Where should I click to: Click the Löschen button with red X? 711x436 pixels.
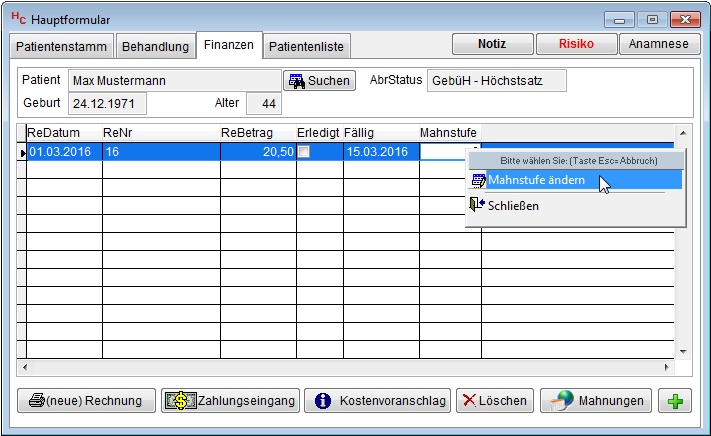pyautogui.click(x=494, y=400)
